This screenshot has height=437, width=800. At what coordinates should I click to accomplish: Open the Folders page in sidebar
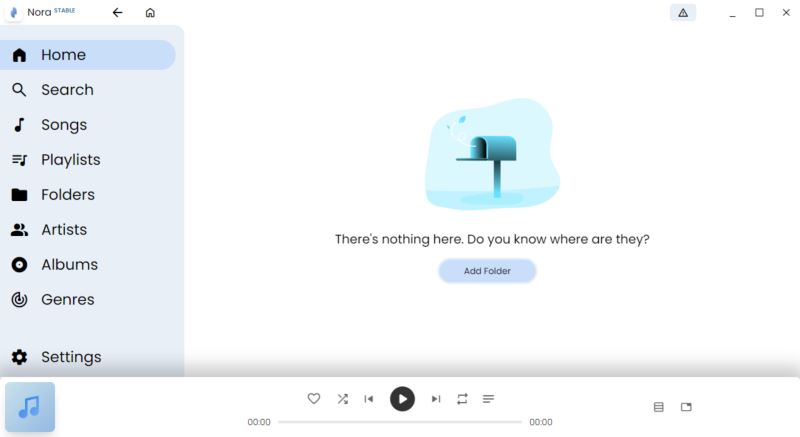point(88,195)
